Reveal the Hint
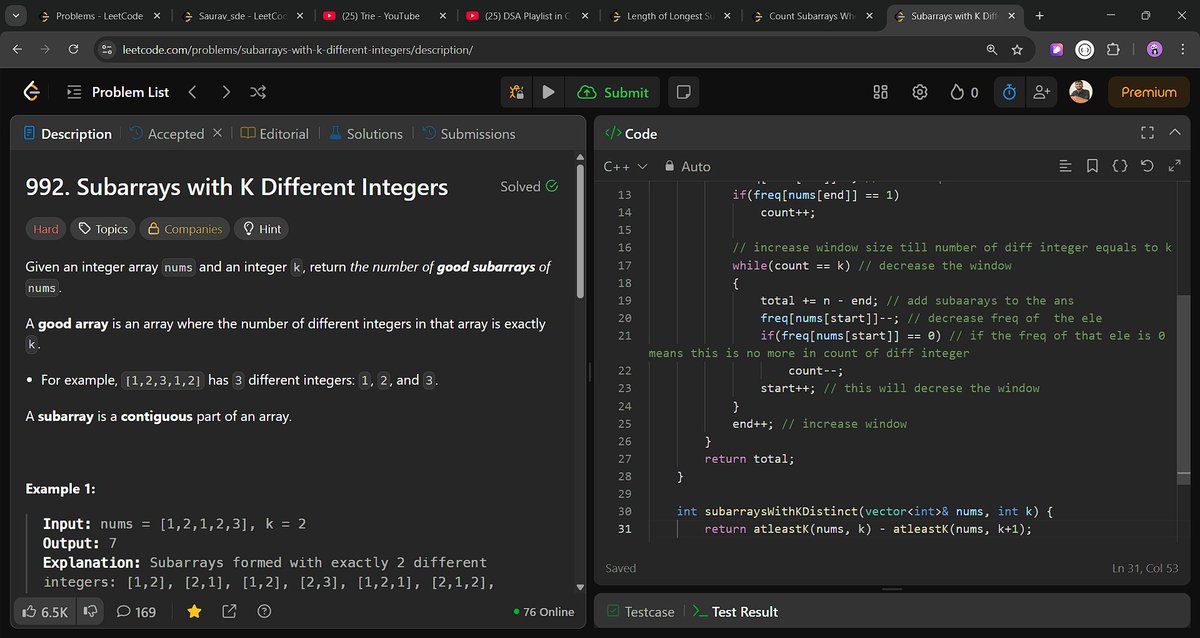This screenshot has height=638, width=1200. click(x=260, y=229)
